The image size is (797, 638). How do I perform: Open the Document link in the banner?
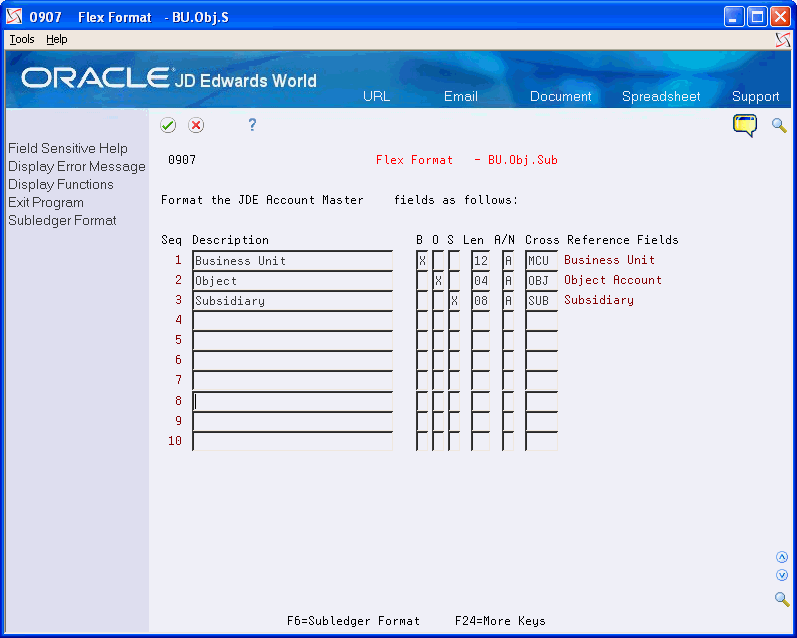click(560, 97)
